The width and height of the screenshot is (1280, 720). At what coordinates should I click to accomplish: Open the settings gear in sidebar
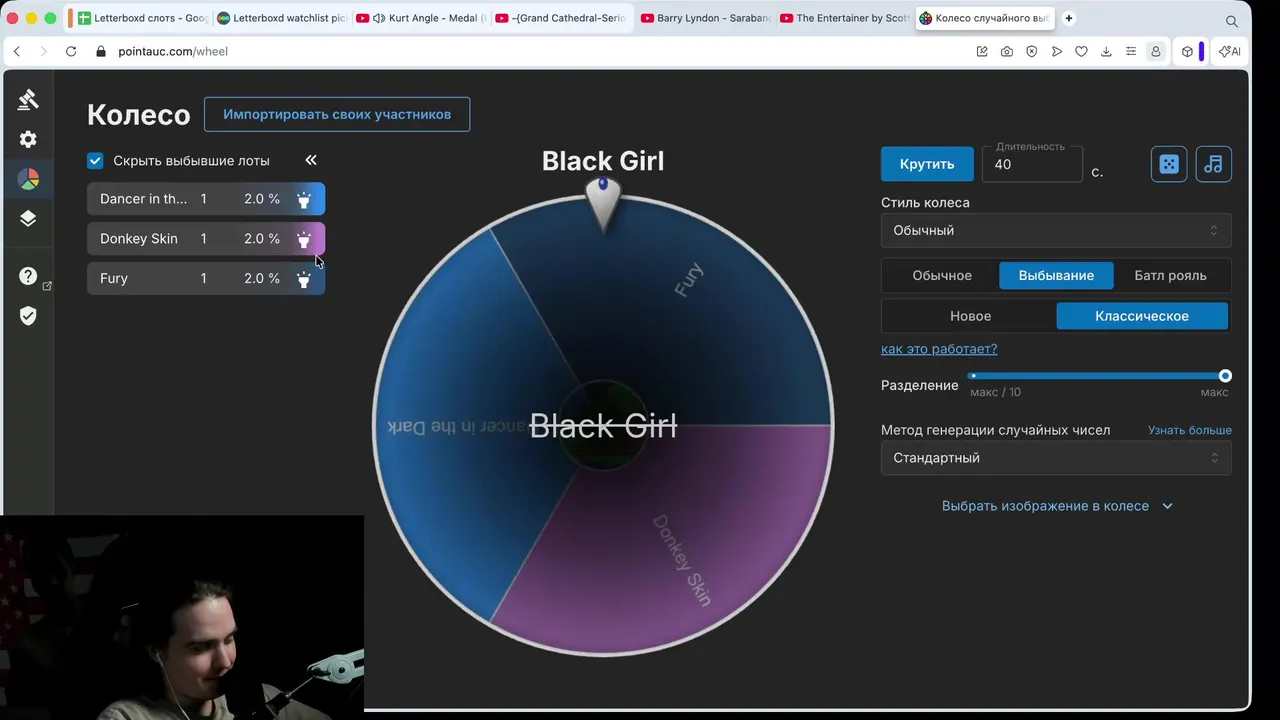(x=28, y=139)
